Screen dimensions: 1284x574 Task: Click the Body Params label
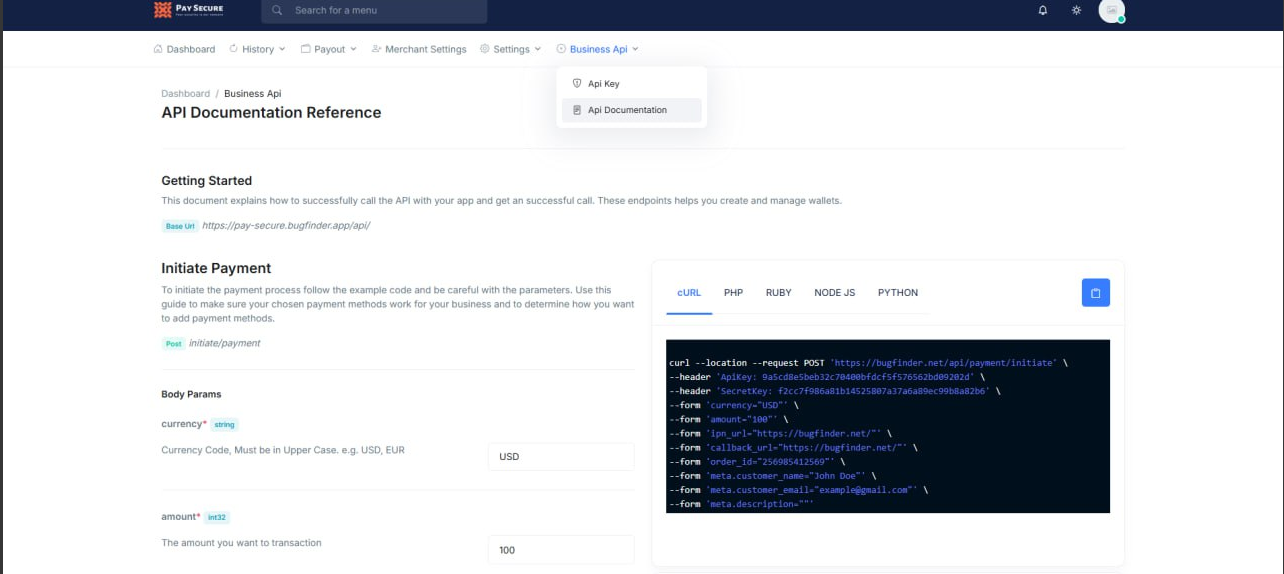[191, 394]
